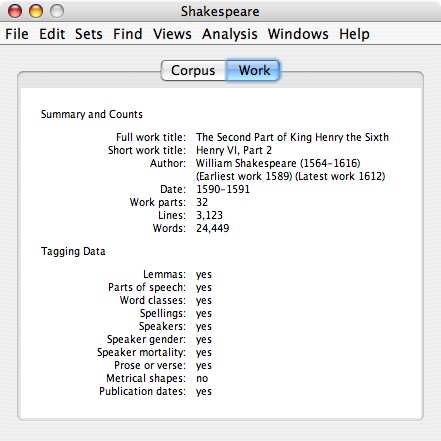441x441 pixels.
Task: Minimize window using the yellow button
Action: point(36,11)
